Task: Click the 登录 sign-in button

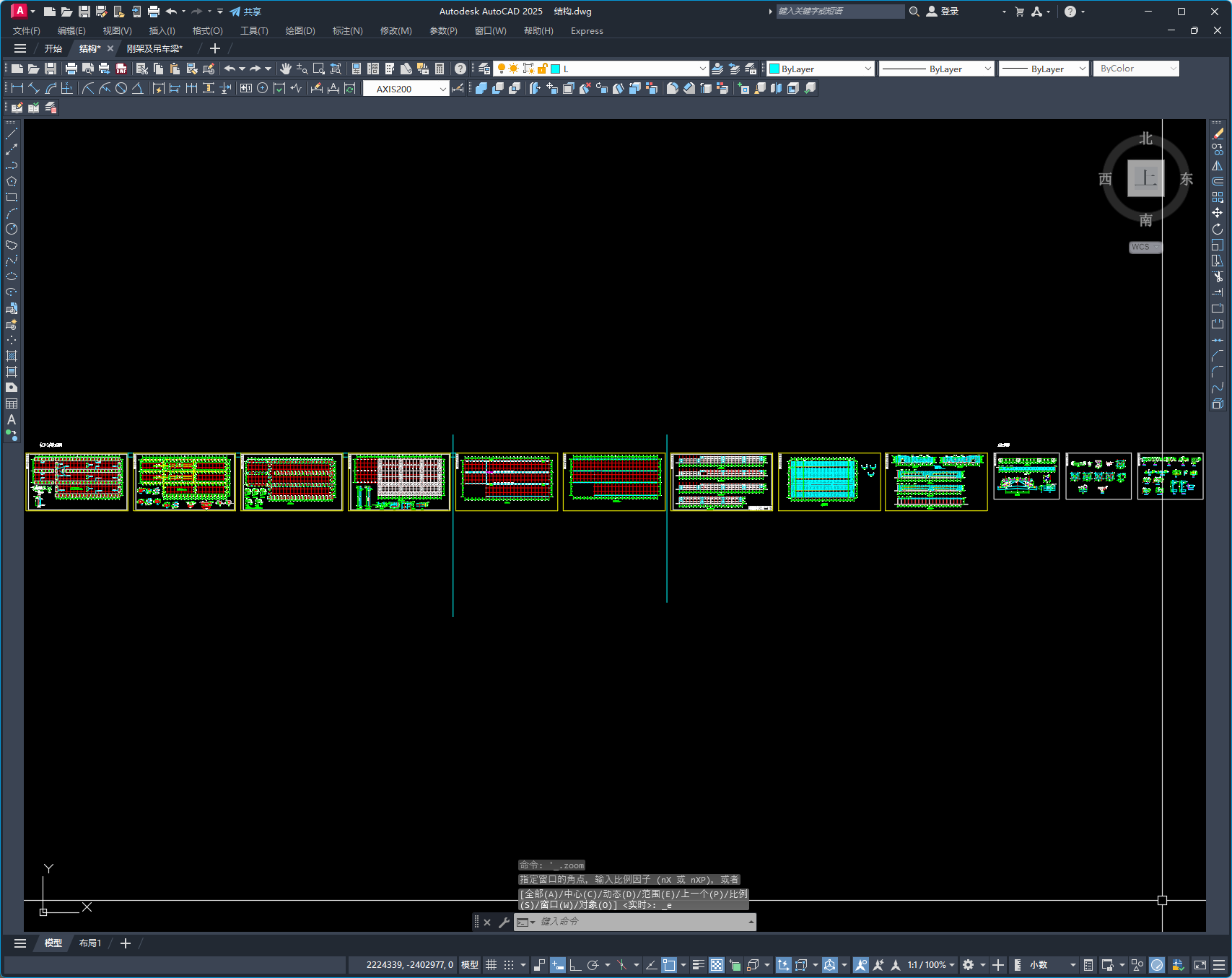Action: point(943,12)
